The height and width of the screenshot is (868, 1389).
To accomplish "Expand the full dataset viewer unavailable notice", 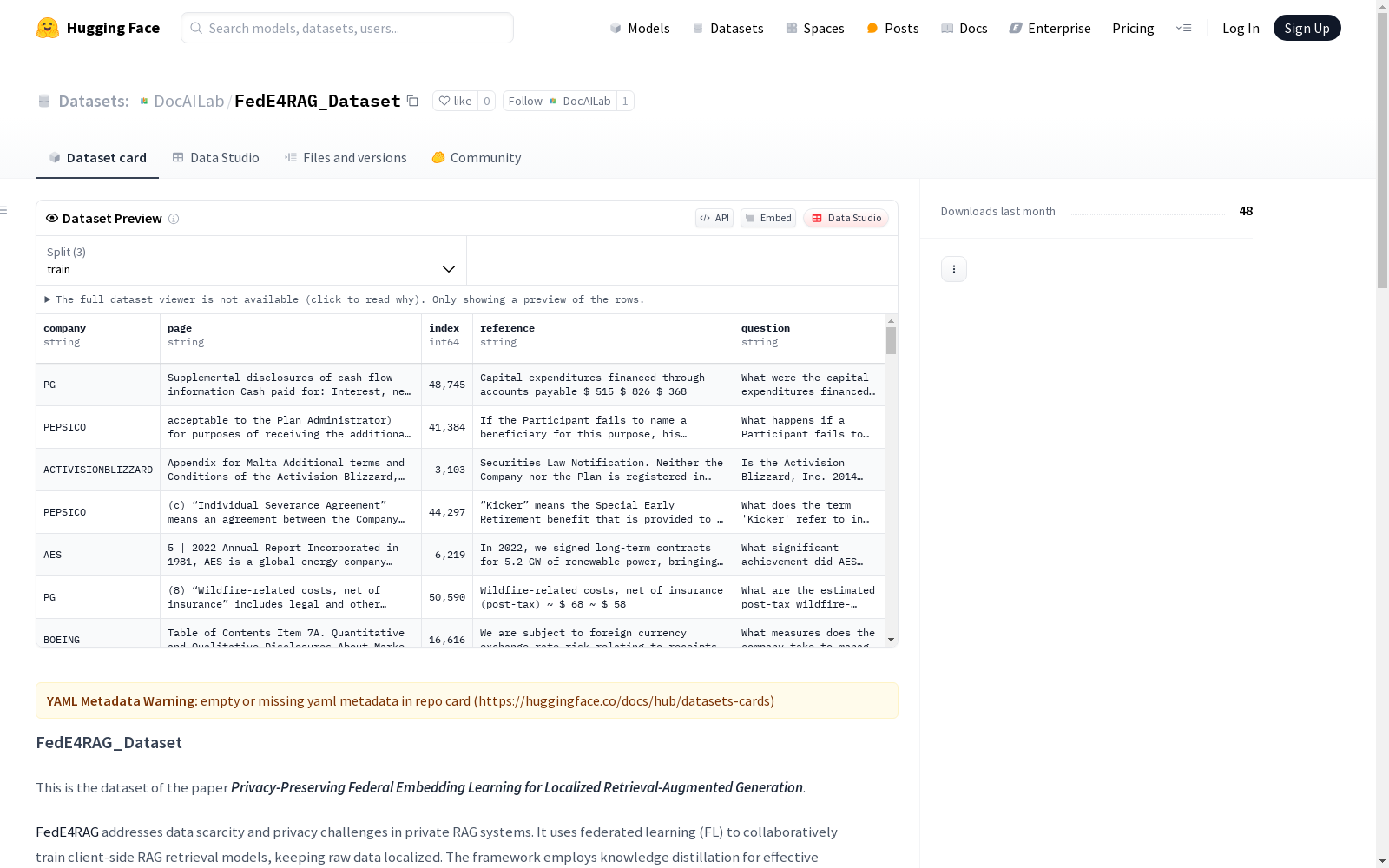I will pyautogui.click(x=345, y=299).
